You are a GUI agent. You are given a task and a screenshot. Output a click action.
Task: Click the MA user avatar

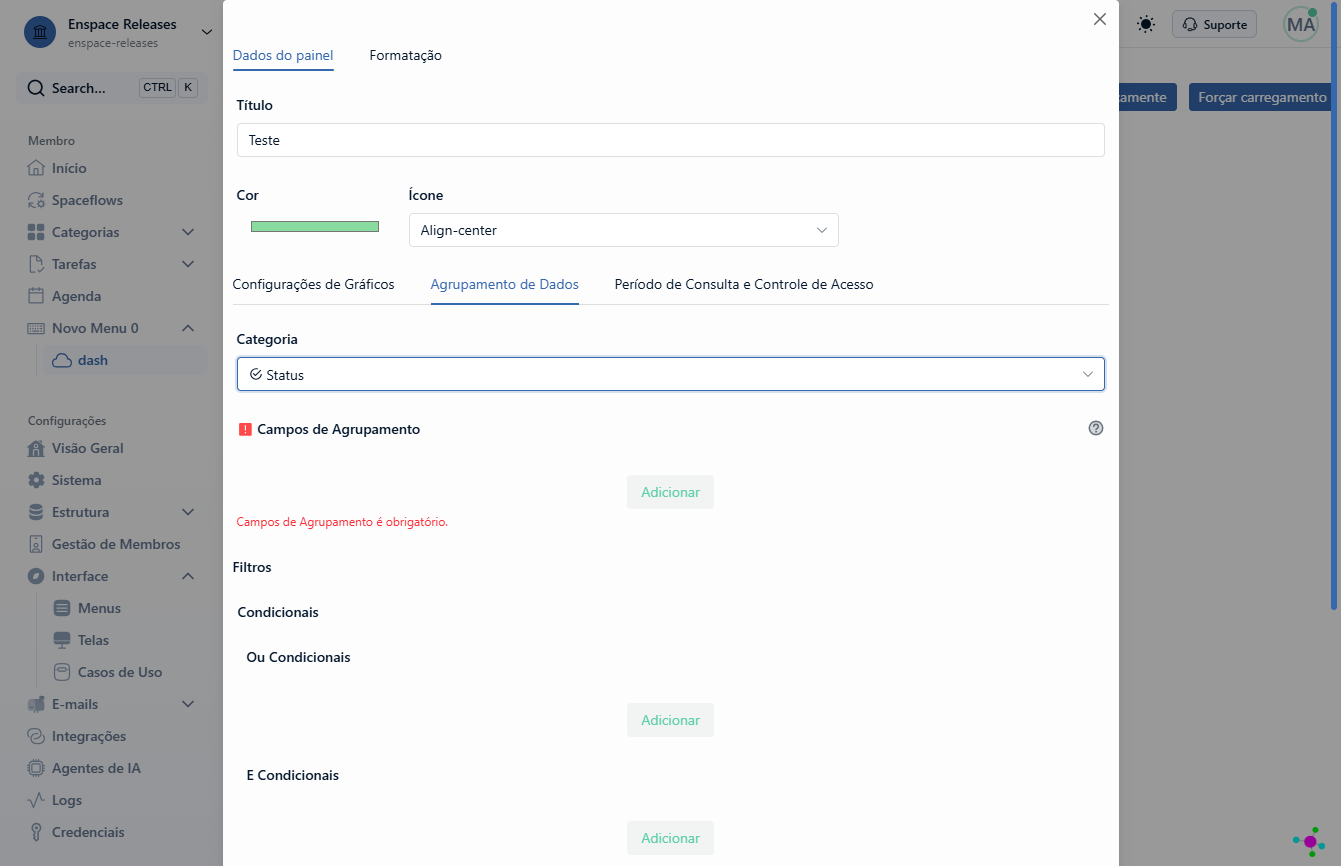tap(1301, 25)
